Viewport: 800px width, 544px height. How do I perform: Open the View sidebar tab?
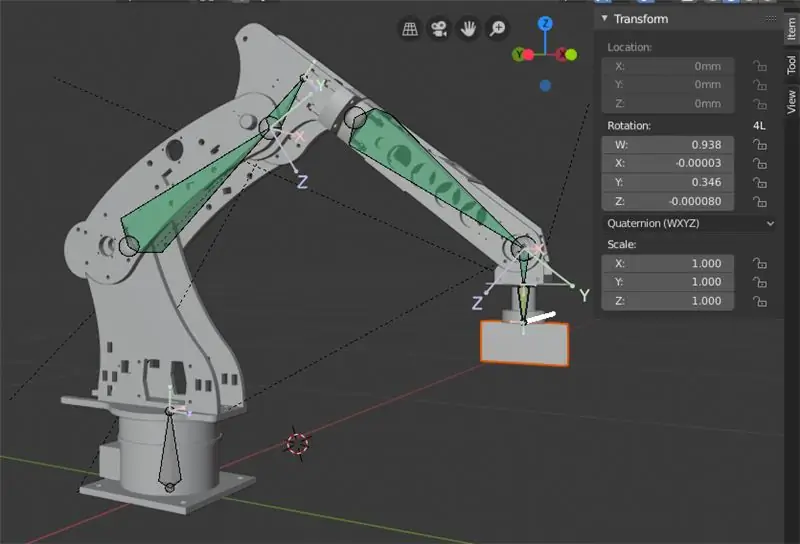coord(791,101)
